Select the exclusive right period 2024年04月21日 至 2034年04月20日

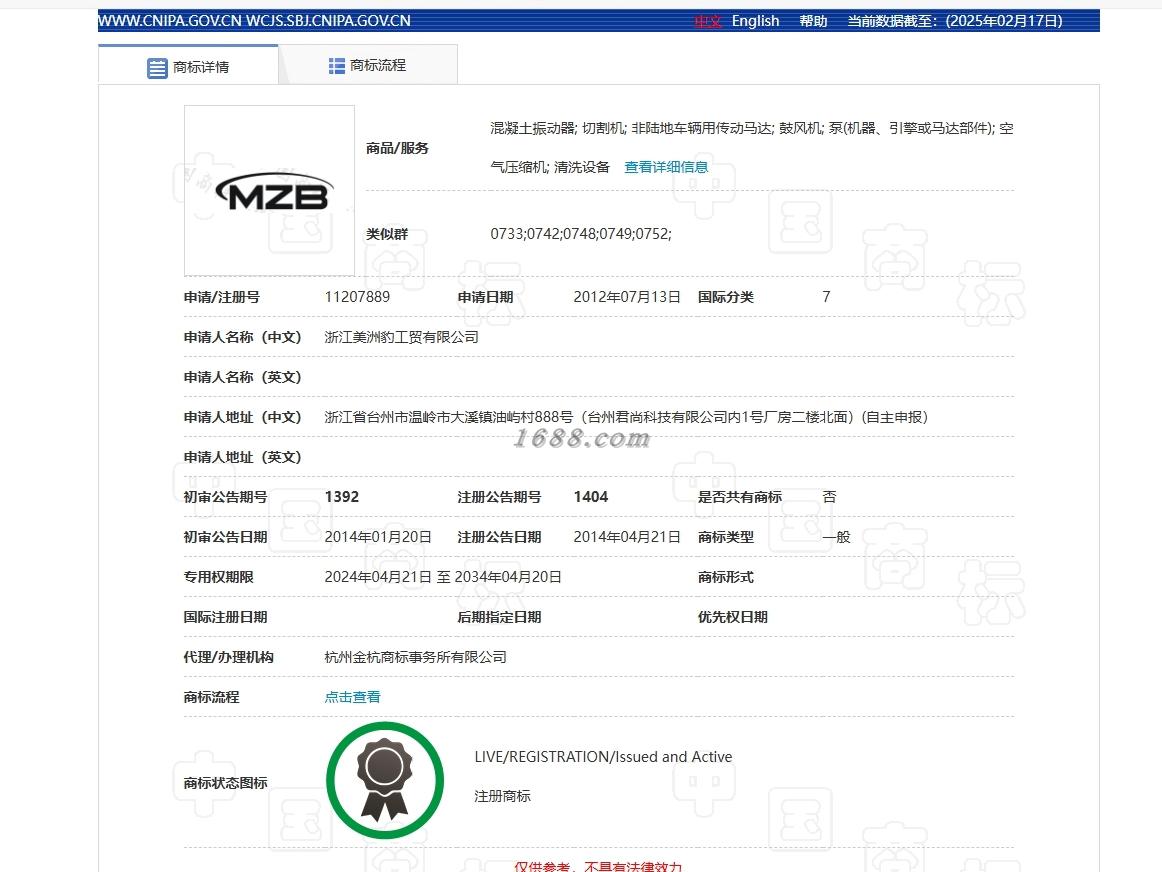[443, 577]
